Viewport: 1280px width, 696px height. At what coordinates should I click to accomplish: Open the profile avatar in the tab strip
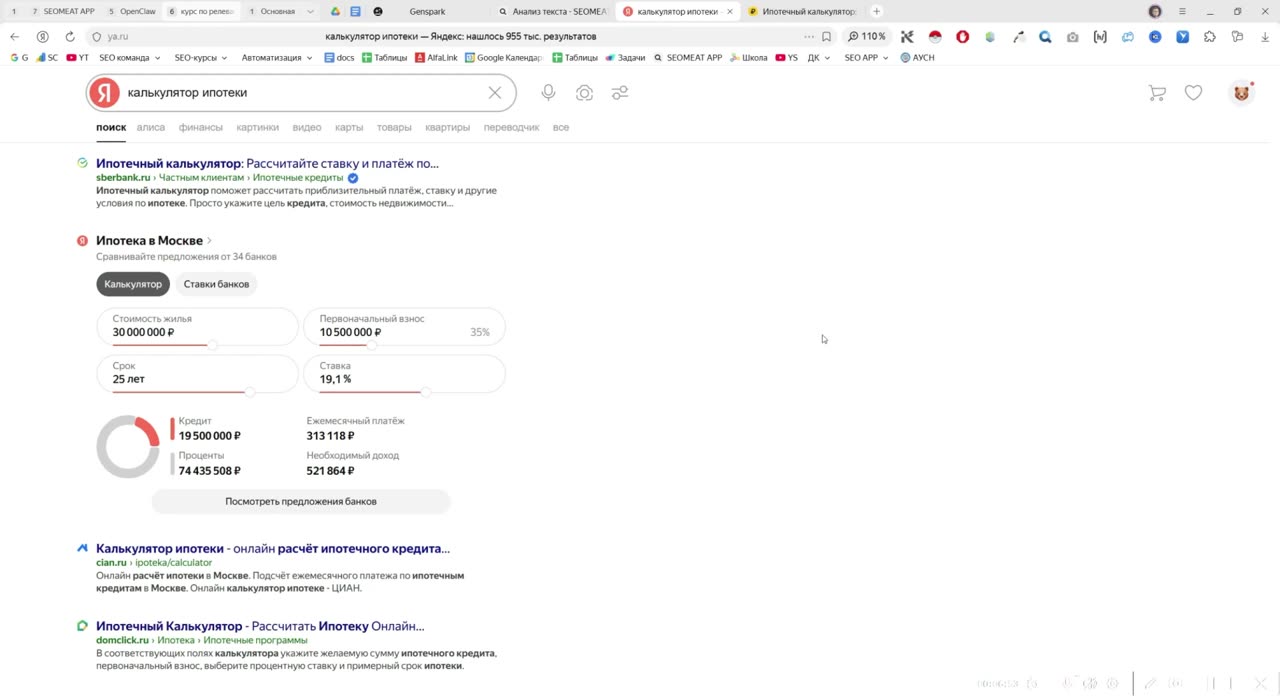click(x=1155, y=11)
